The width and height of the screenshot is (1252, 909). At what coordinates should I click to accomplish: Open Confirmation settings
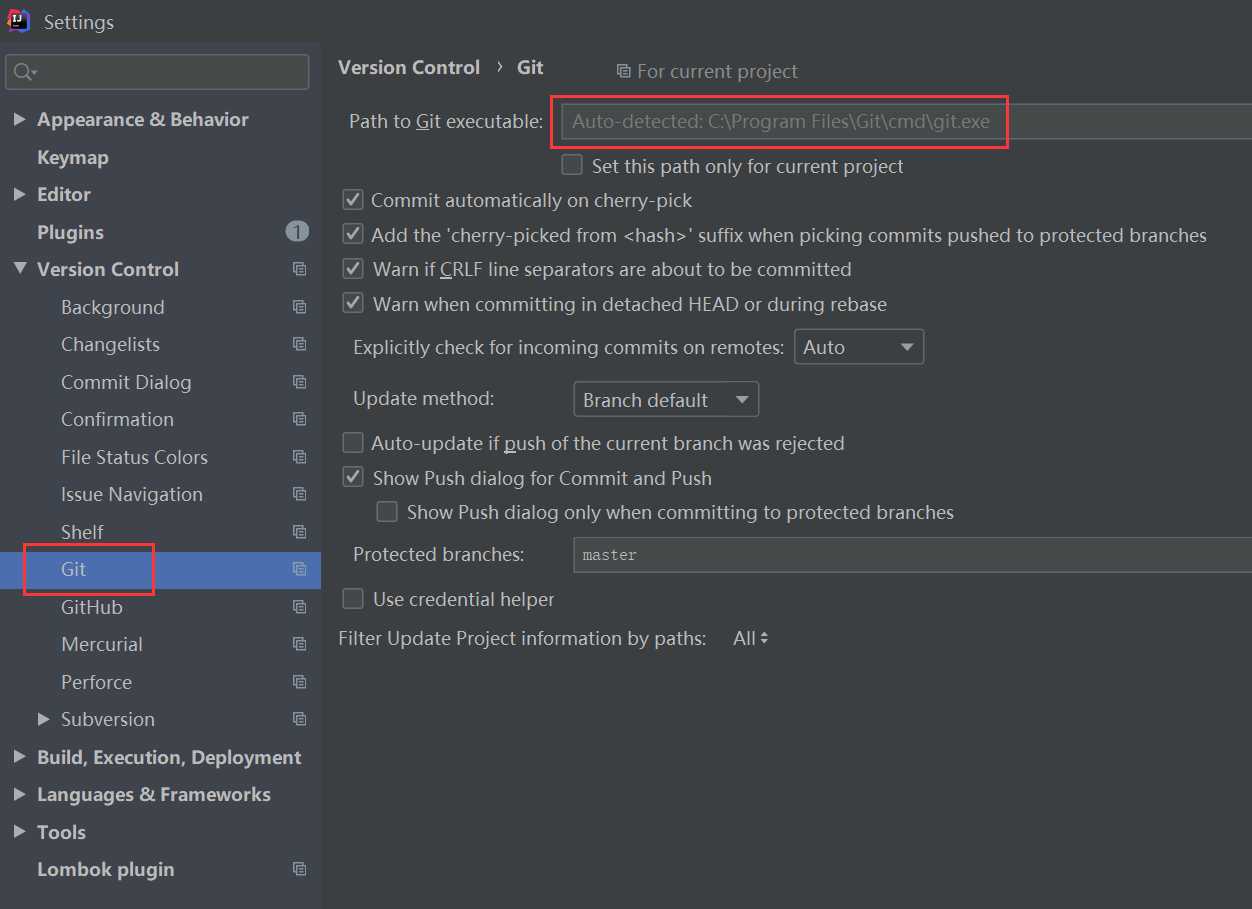click(117, 419)
